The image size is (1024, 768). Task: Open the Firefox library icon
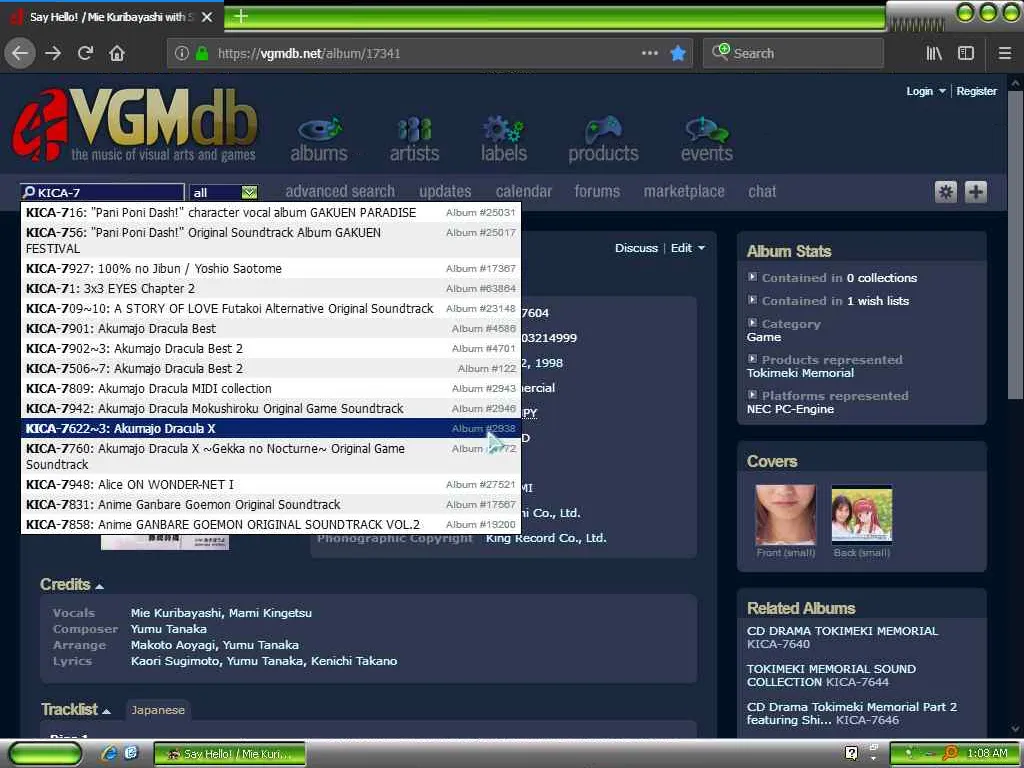[934, 53]
